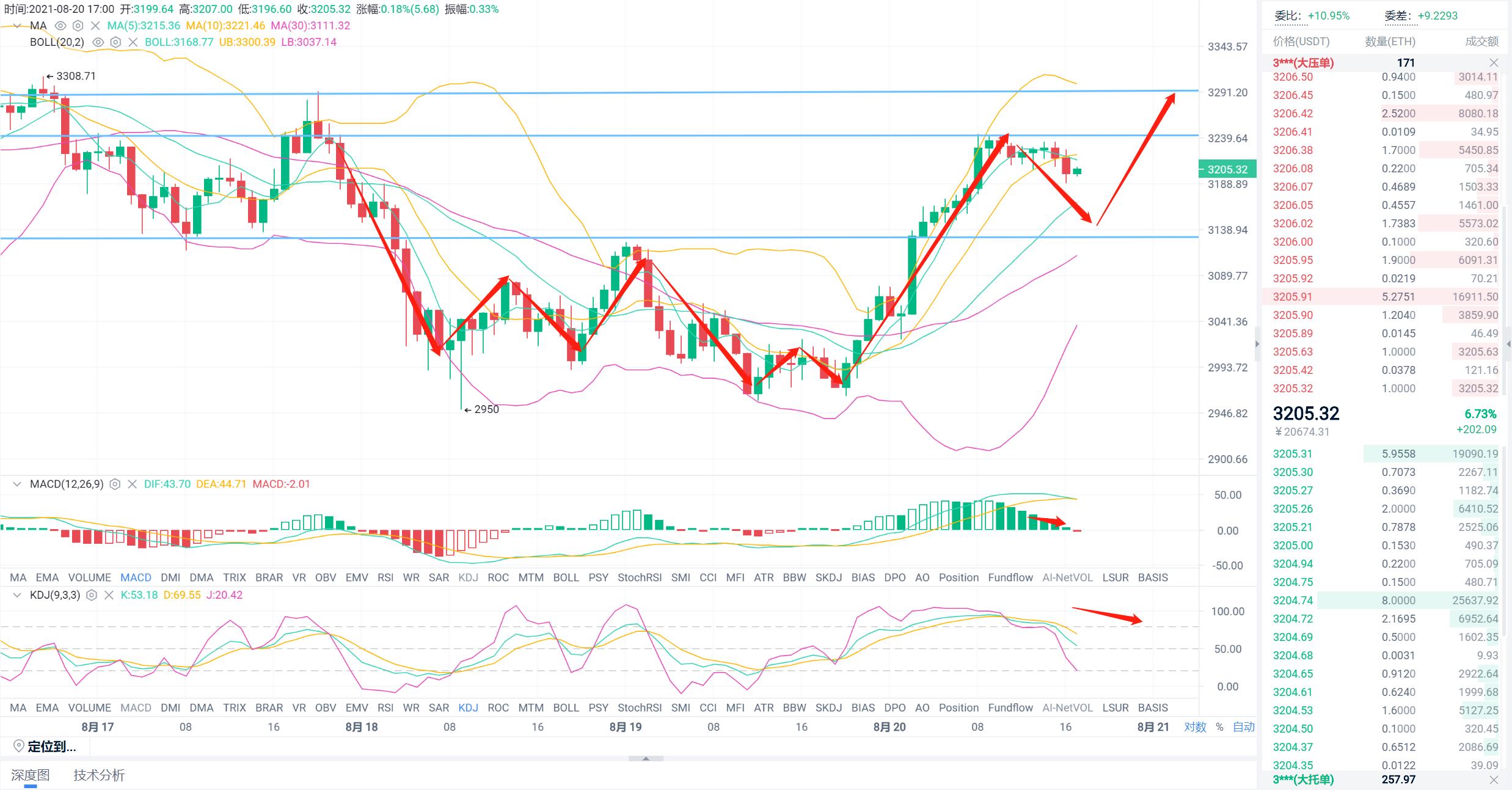Viewport: 1512px width, 790px height.
Task: Select 深度图 tab
Action: [31, 775]
